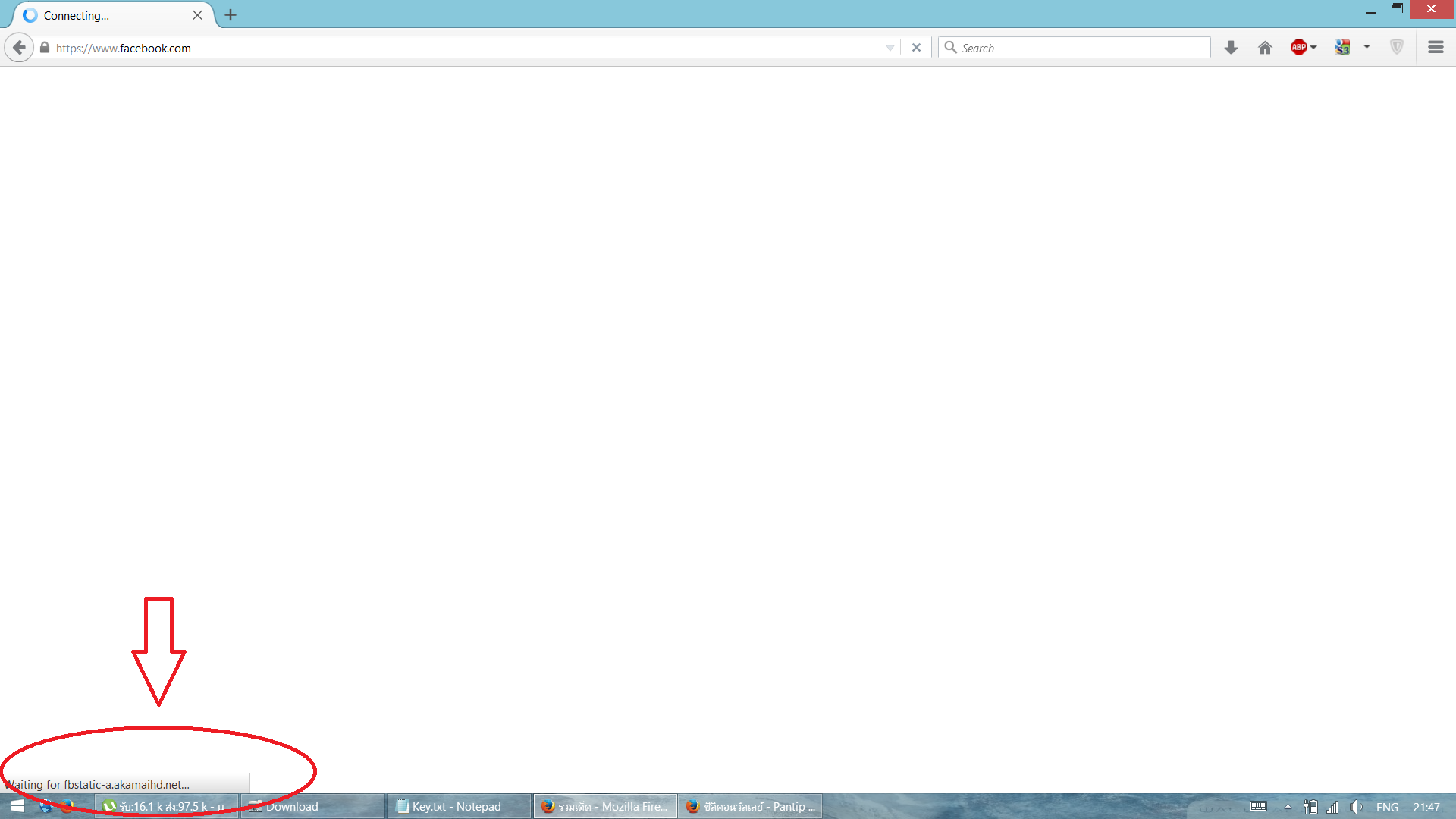Click the 21:47 clock in the tray
This screenshot has width=1456, height=819.
[x=1426, y=807]
